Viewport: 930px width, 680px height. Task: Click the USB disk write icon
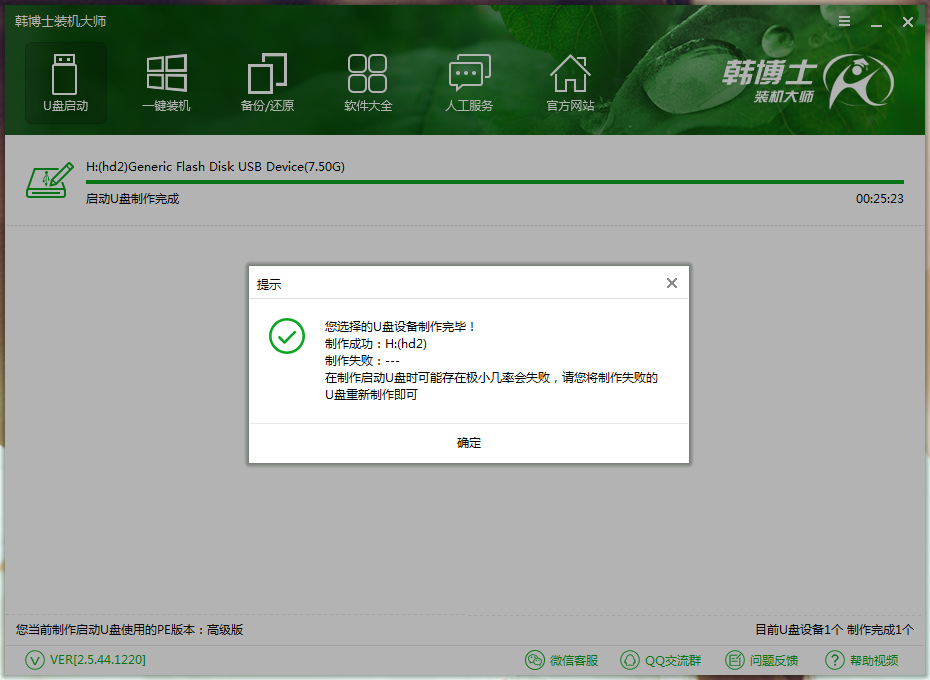coord(50,180)
